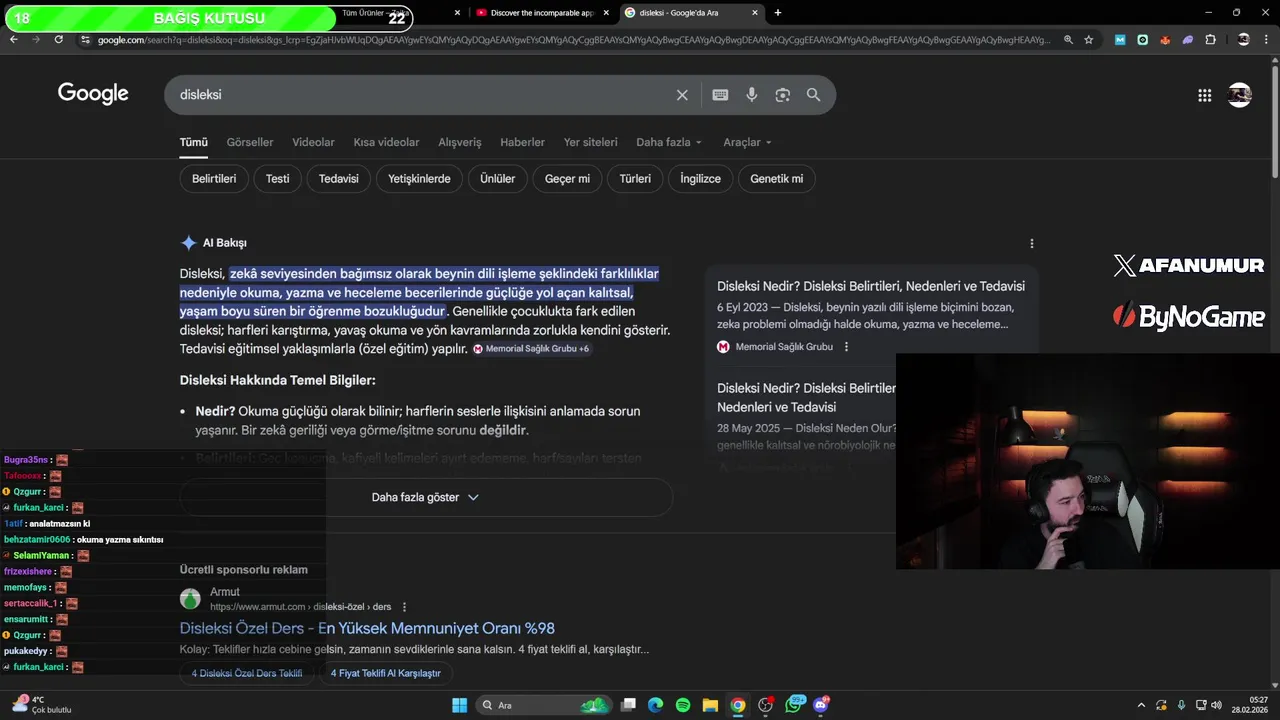Filter results by Testi chip
The image size is (1280, 720).
click(278, 179)
